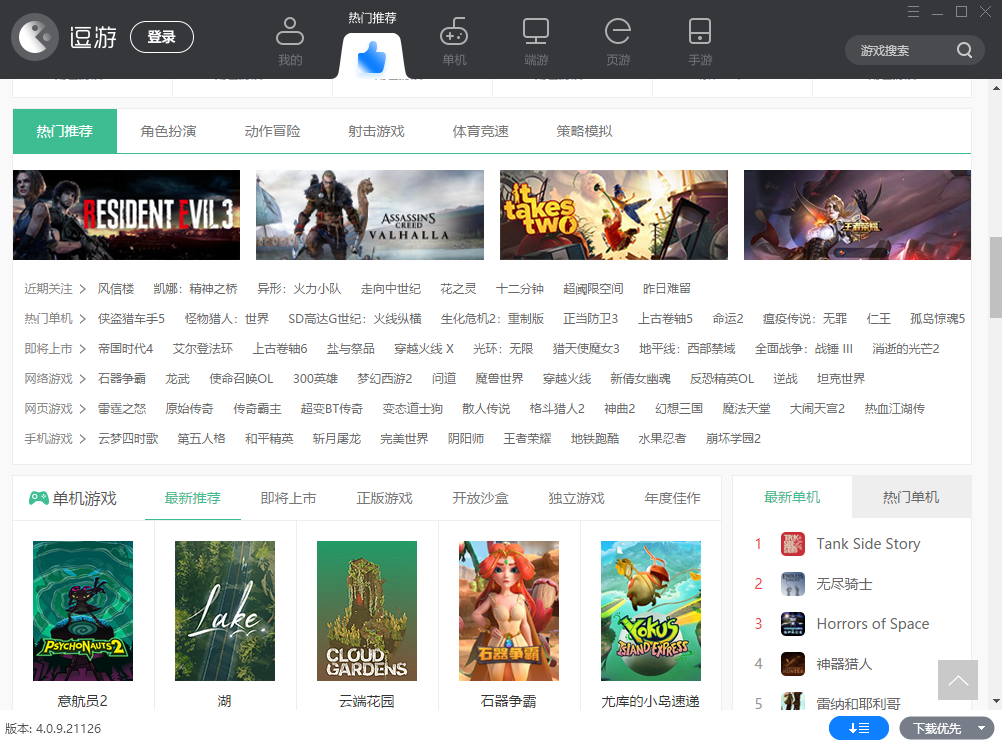The height and width of the screenshot is (743, 1002).
Task: Expand 近期关注 category arrow
Action: click(82, 289)
